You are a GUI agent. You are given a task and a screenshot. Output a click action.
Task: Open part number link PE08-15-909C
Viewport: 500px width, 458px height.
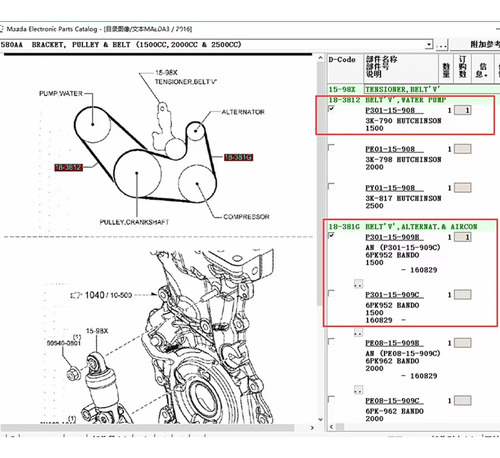[x=394, y=401]
